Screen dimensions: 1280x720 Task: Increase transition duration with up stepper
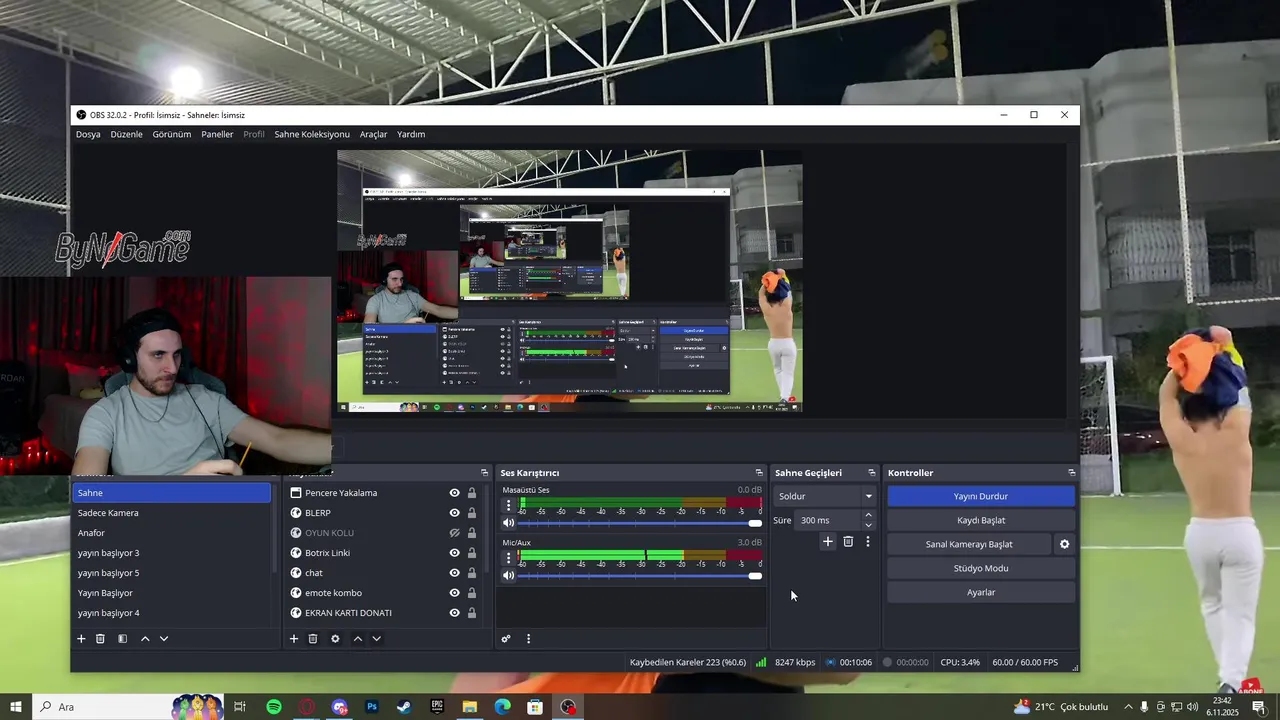[868, 515]
